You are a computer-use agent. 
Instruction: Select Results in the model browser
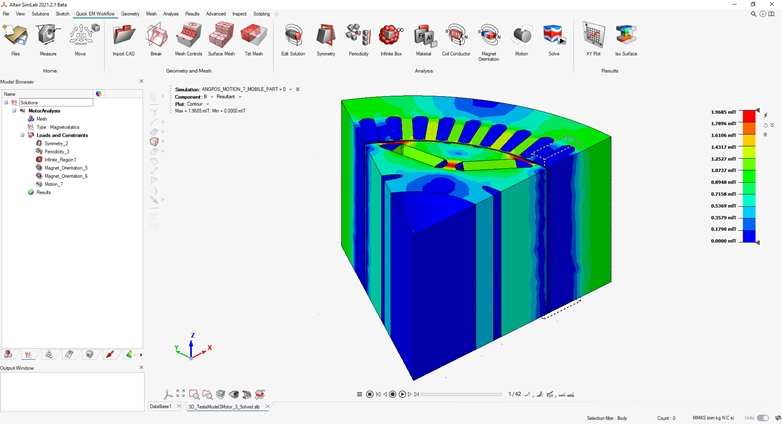pos(43,192)
